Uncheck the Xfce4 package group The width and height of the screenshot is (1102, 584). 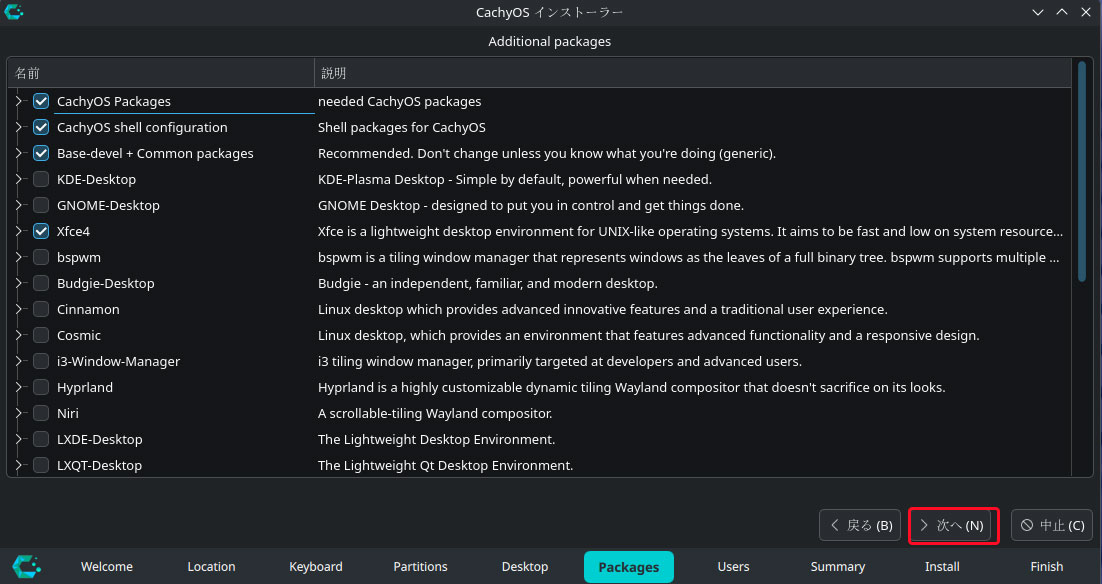41,231
